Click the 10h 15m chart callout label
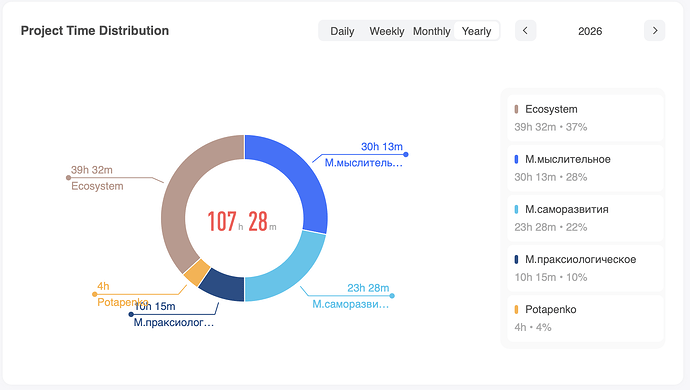The height and width of the screenshot is (390, 690). tap(154, 306)
